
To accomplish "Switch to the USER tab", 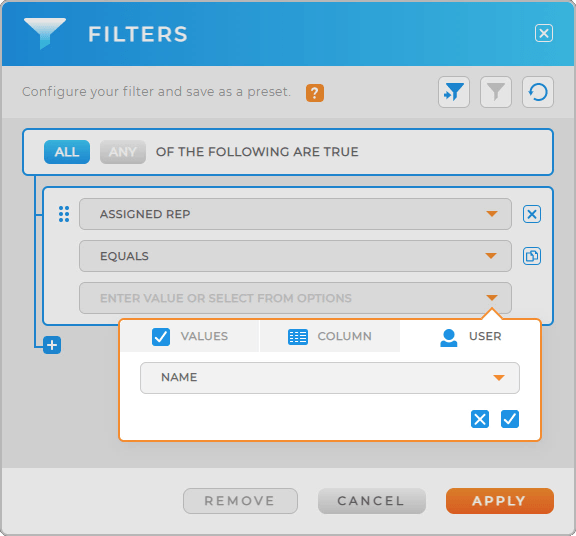I will [470, 336].
